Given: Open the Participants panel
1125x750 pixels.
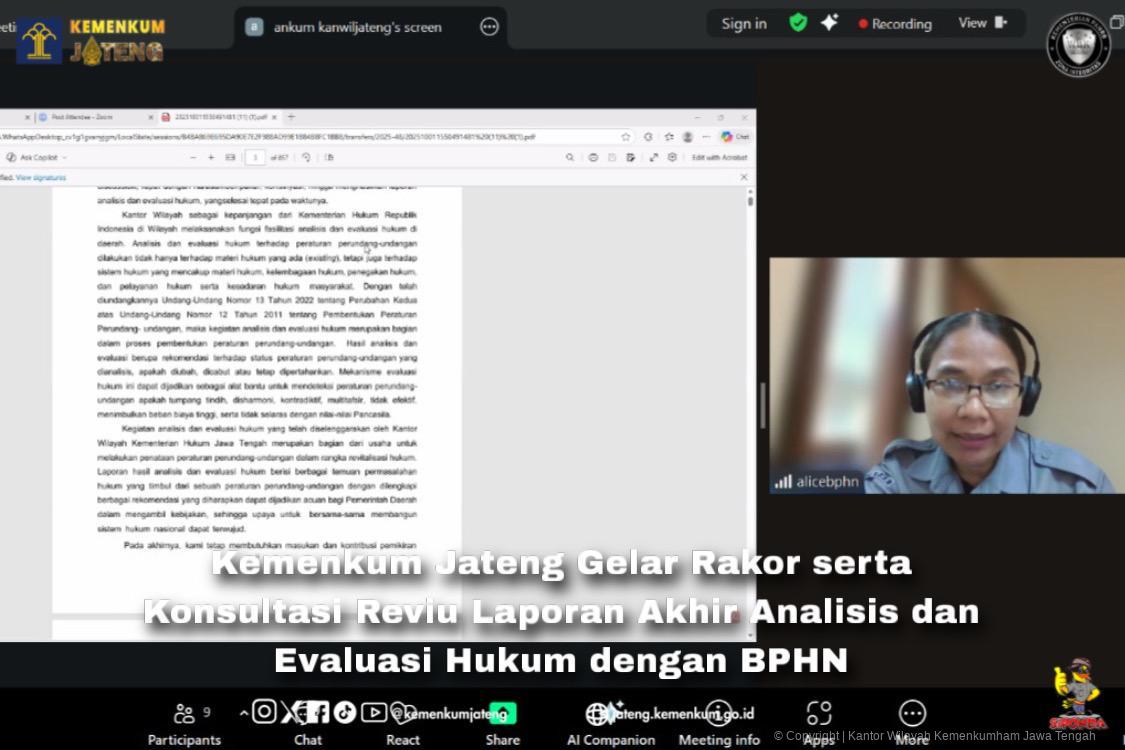Looking at the screenshot, I should 184,724.
